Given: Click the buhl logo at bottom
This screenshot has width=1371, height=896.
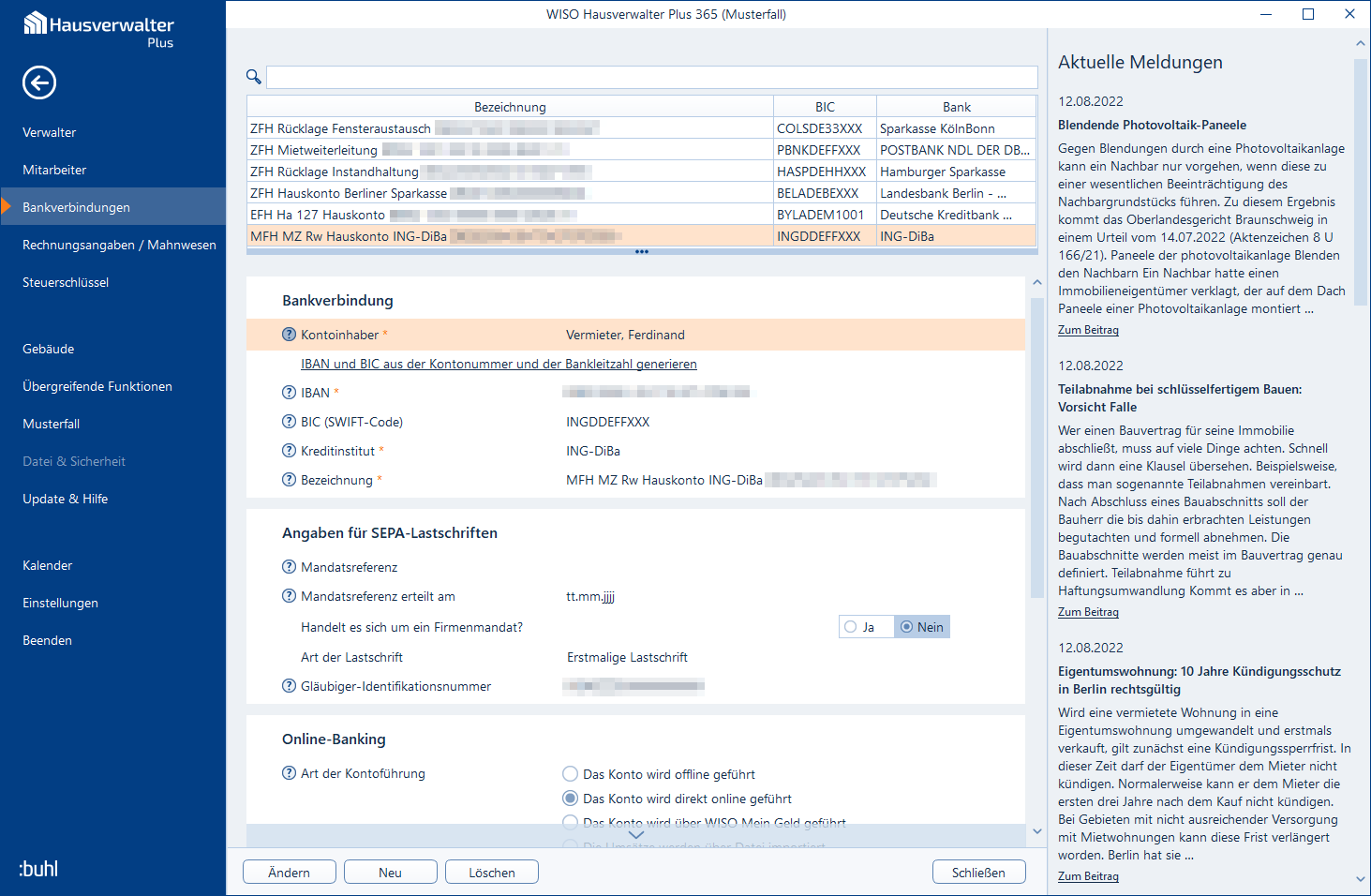Looking at the screenshot, I should tap(38, 869).
